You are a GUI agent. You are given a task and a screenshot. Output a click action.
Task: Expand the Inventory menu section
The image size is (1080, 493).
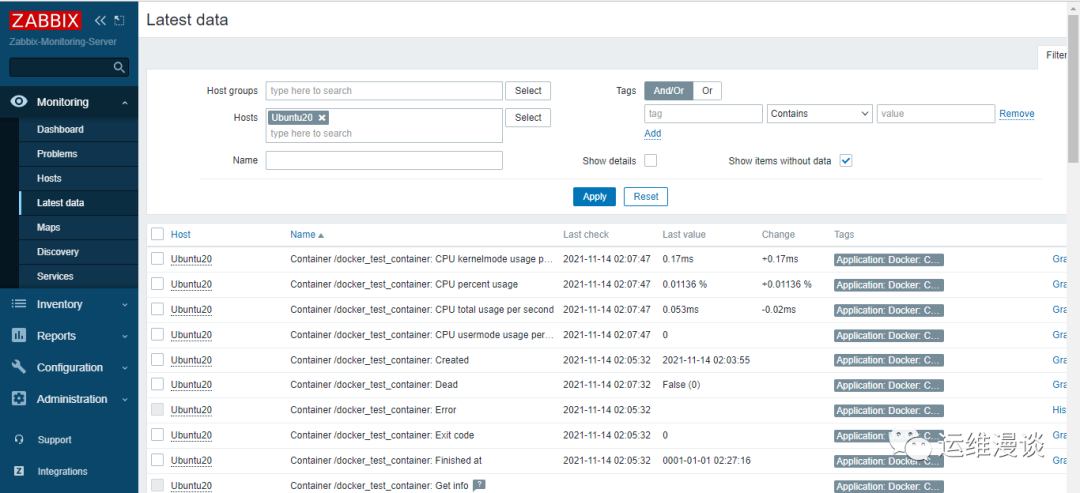125,304
